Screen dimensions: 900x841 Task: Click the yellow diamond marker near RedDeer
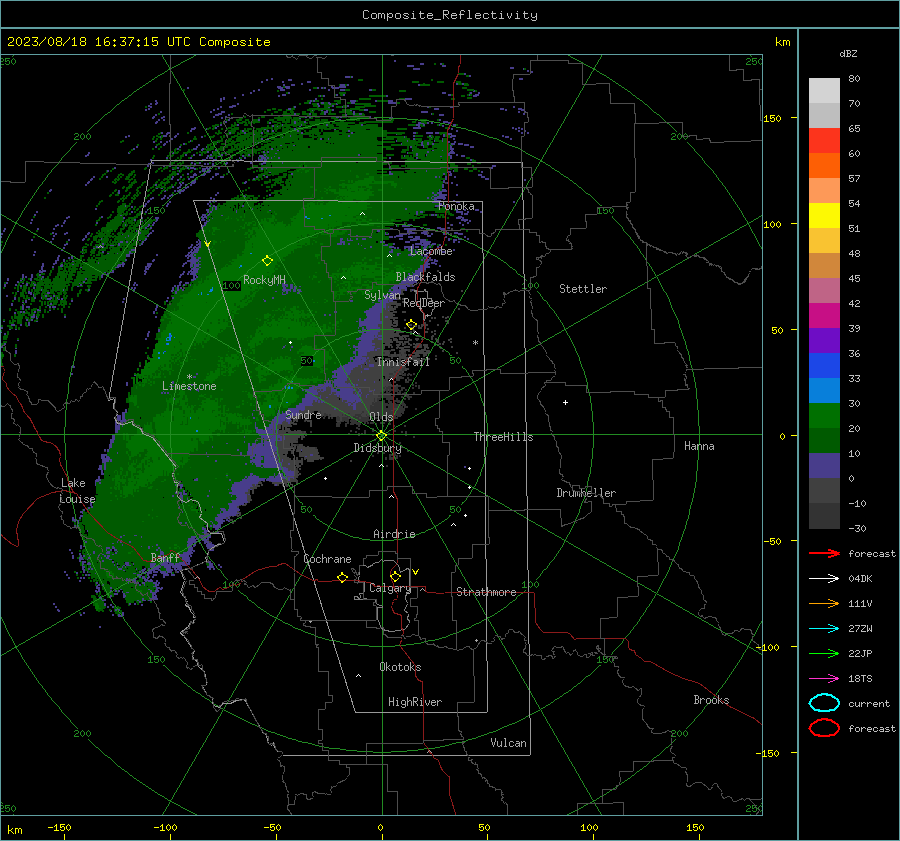[412, 325]
